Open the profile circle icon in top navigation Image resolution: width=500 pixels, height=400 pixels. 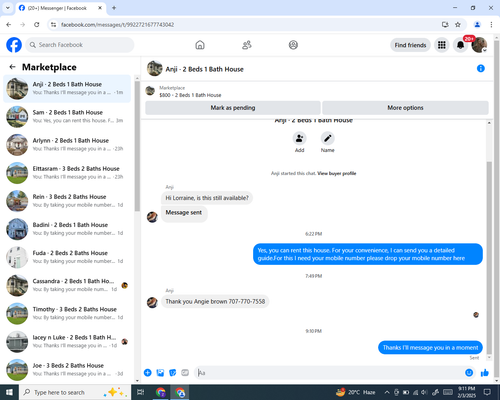point(293,45)
